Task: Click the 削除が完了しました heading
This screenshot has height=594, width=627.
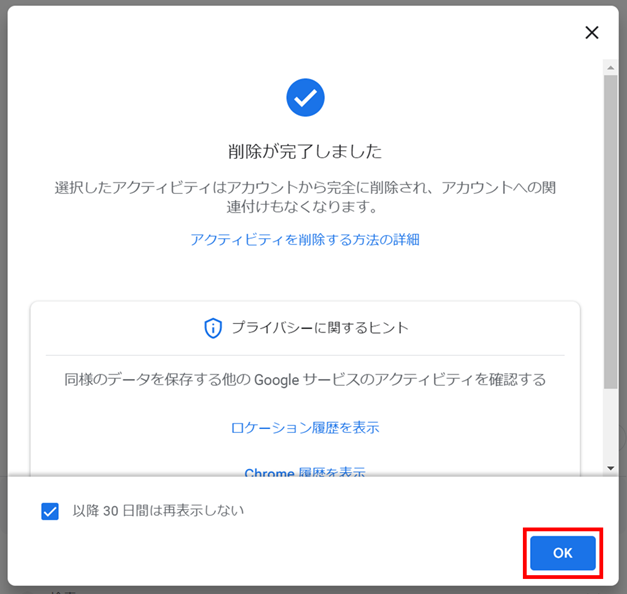Action: point(305,151)
